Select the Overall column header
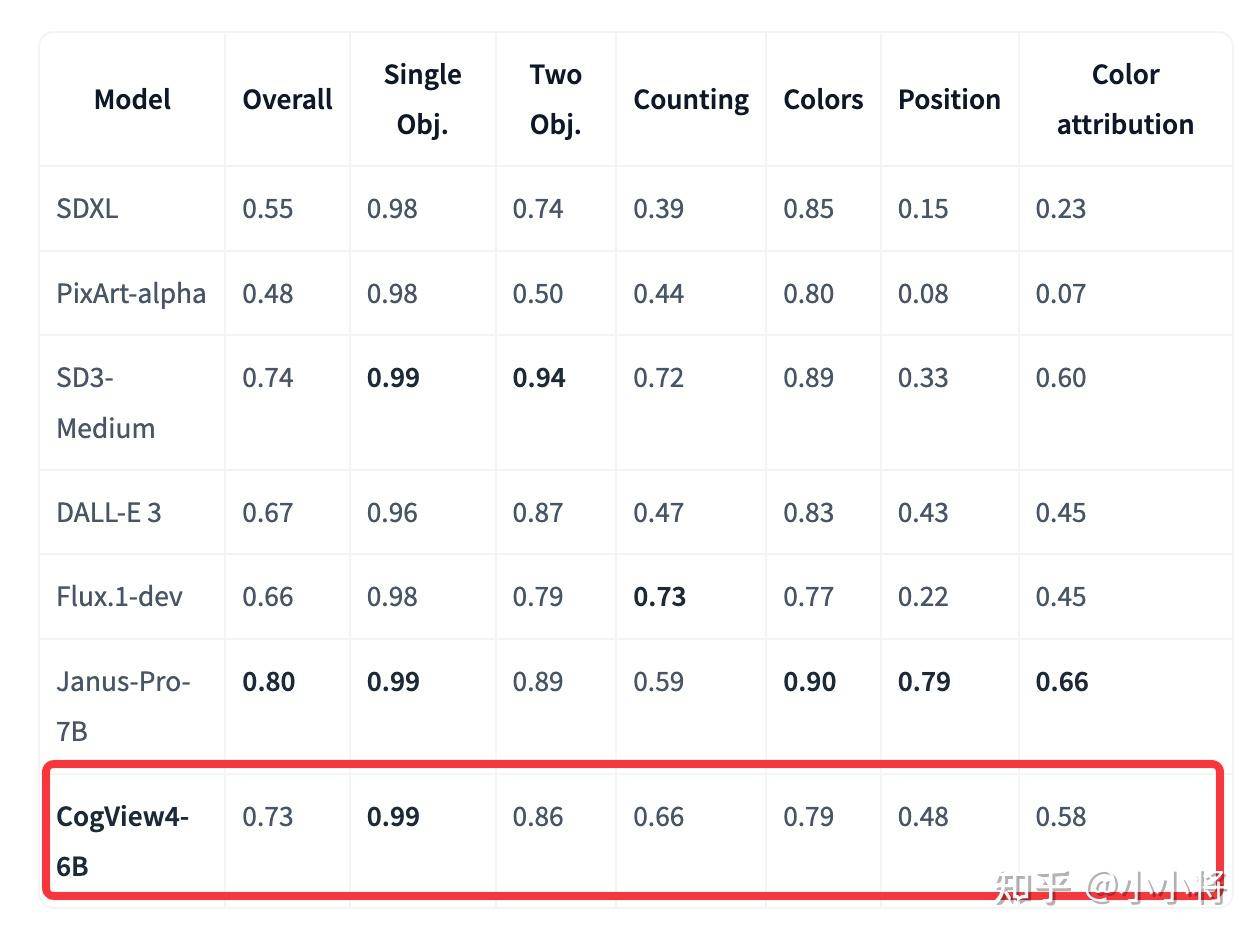This screenshot has height=938, width=1260. click(287, 99)
